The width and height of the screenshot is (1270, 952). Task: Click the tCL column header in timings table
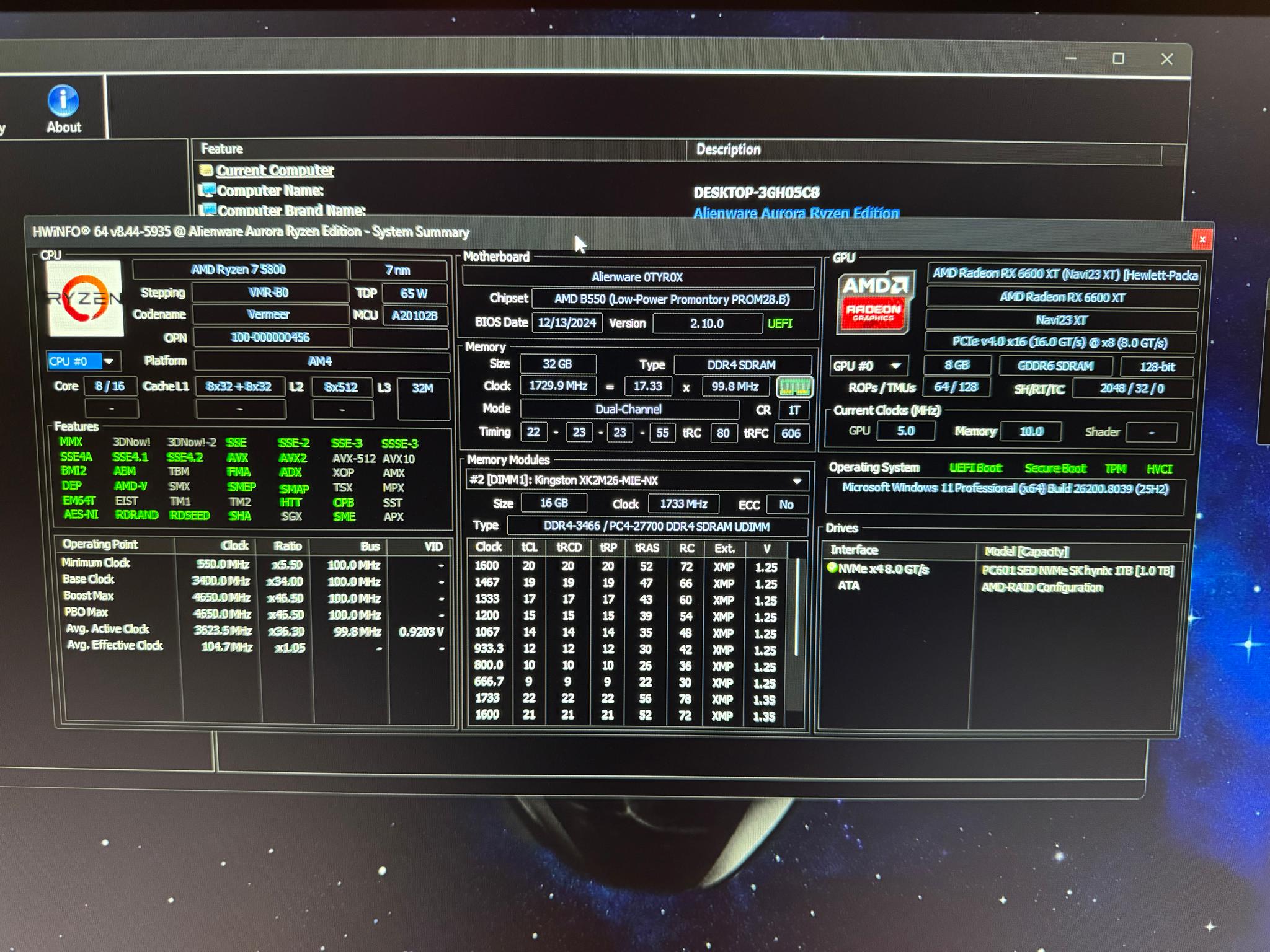tap(529, 547)
